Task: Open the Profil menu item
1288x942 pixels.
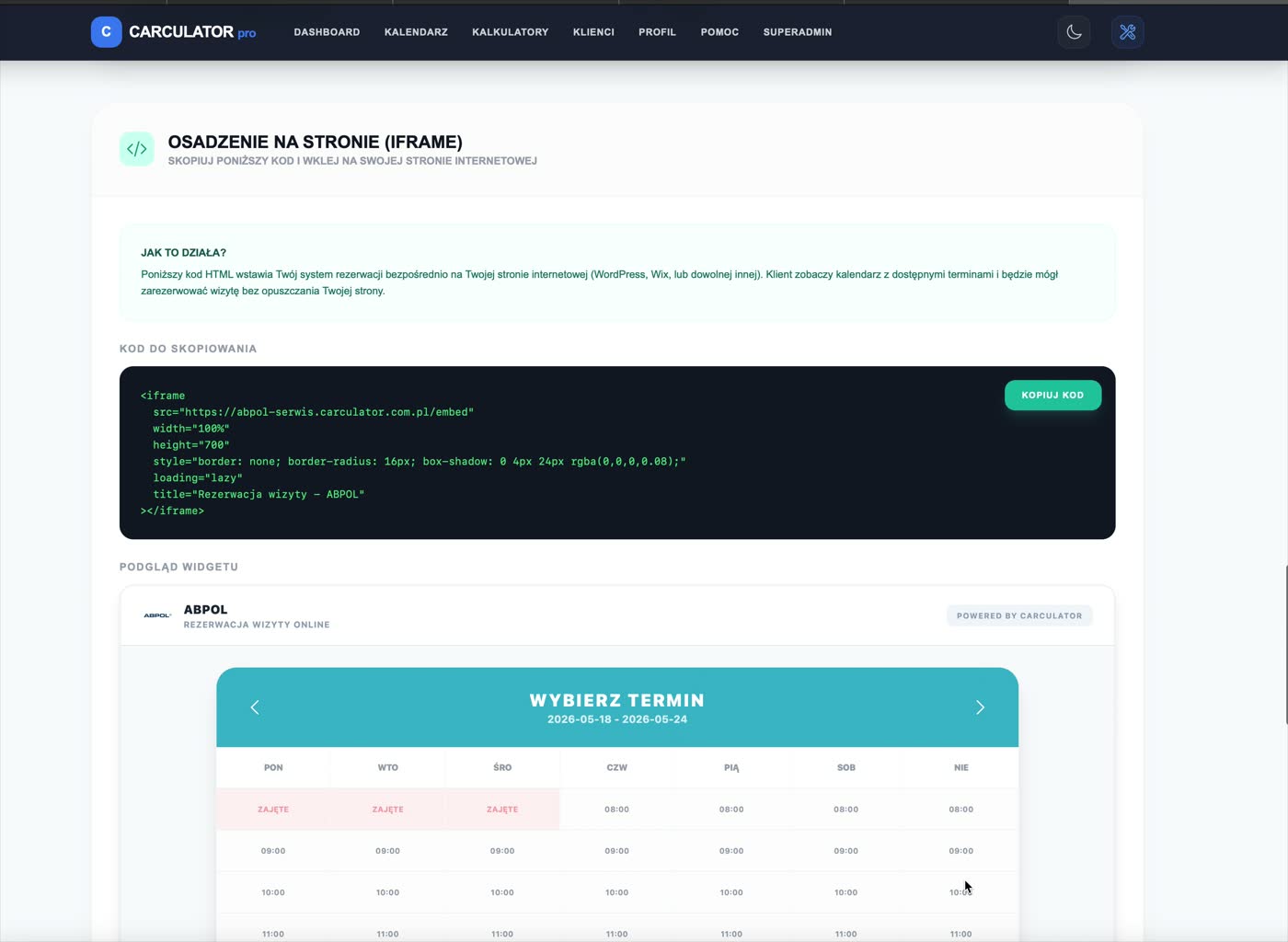Action: (657, 32)
